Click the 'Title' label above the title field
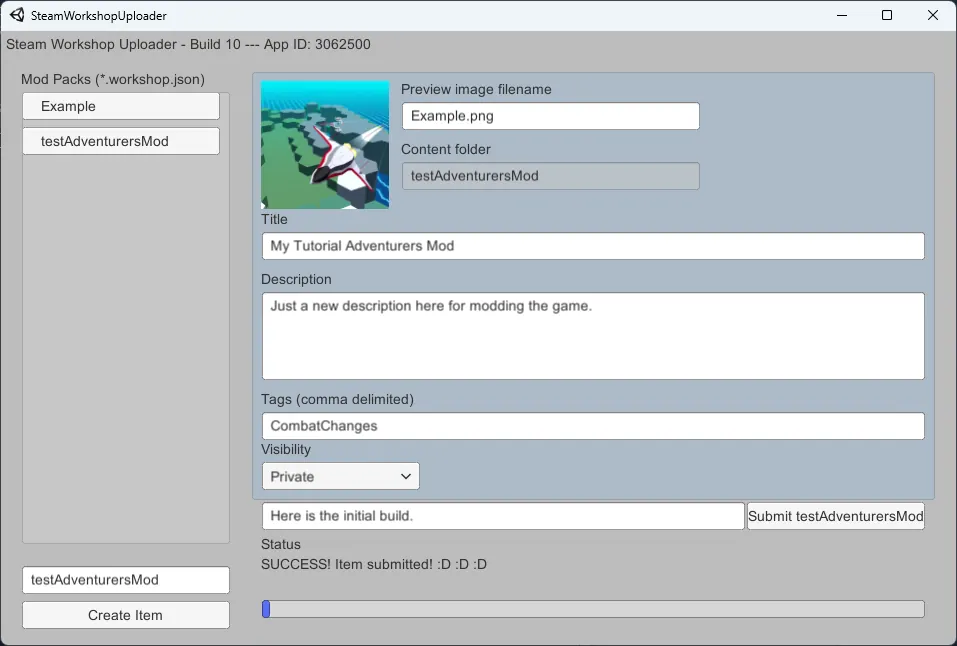The height and width of the screenshot is (646, 957). pyautogui.click(x=274, y=219)
